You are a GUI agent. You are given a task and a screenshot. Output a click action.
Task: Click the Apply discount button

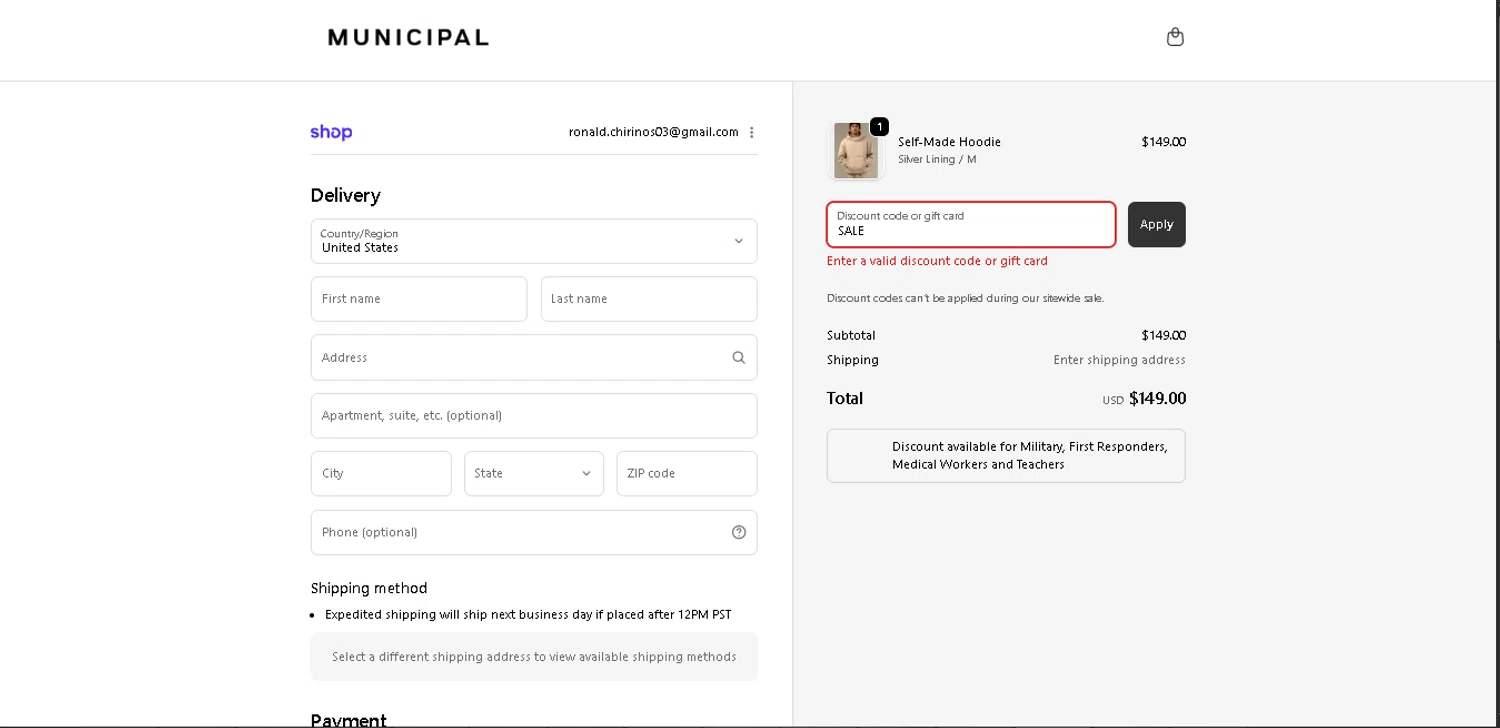(x=1157, y=224)
